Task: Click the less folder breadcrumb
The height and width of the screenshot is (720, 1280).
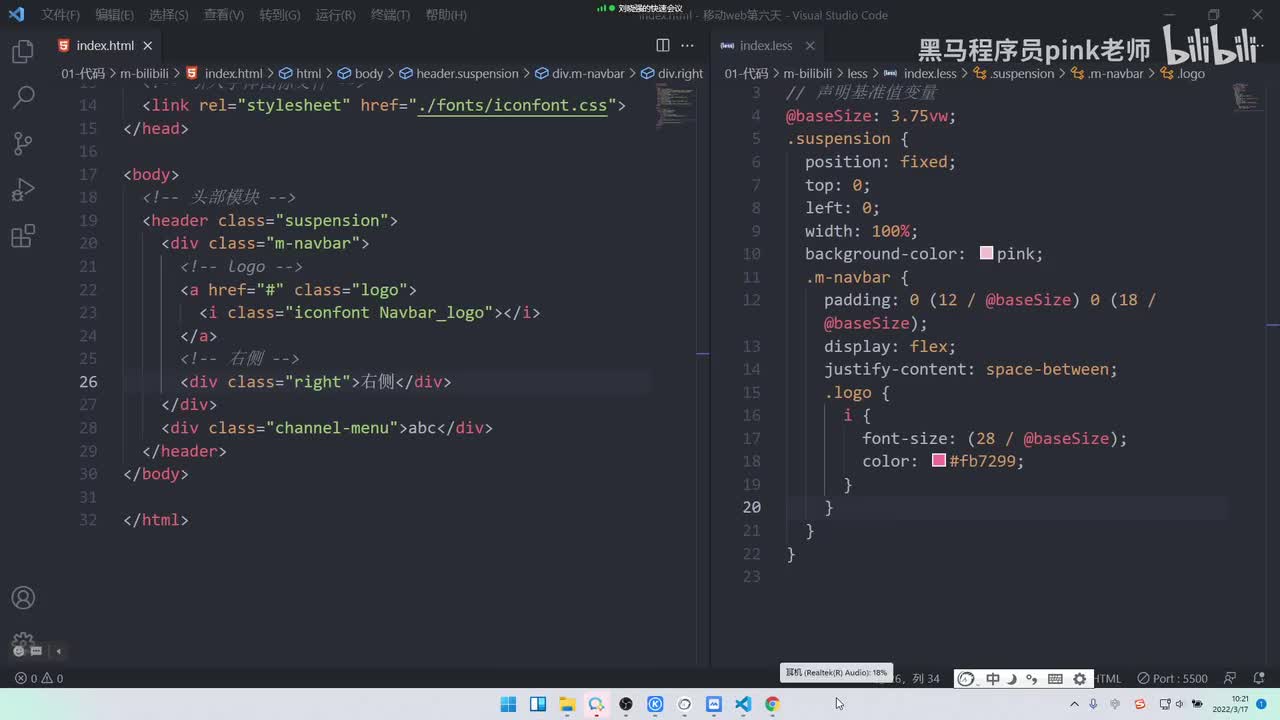Action: (x=857, y=73)
